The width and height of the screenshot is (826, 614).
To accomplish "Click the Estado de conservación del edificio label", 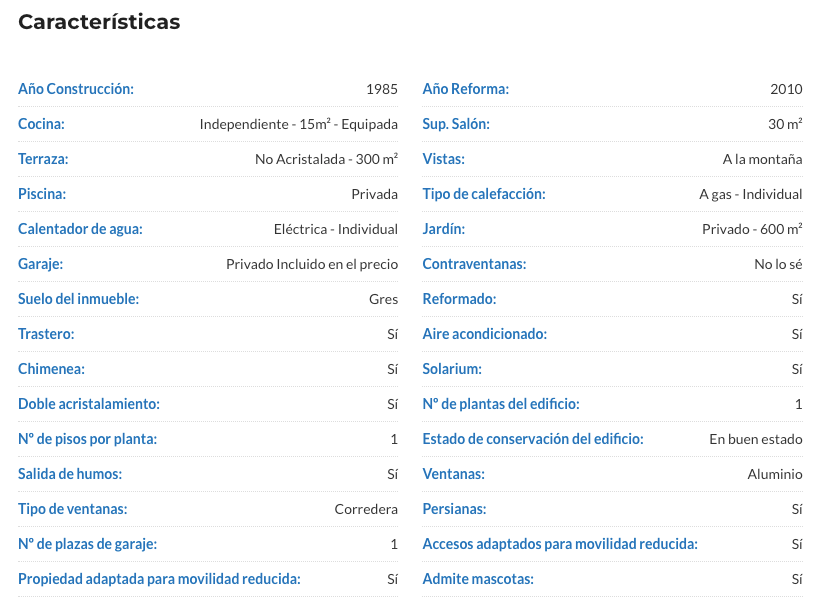I will coord(533,439).
